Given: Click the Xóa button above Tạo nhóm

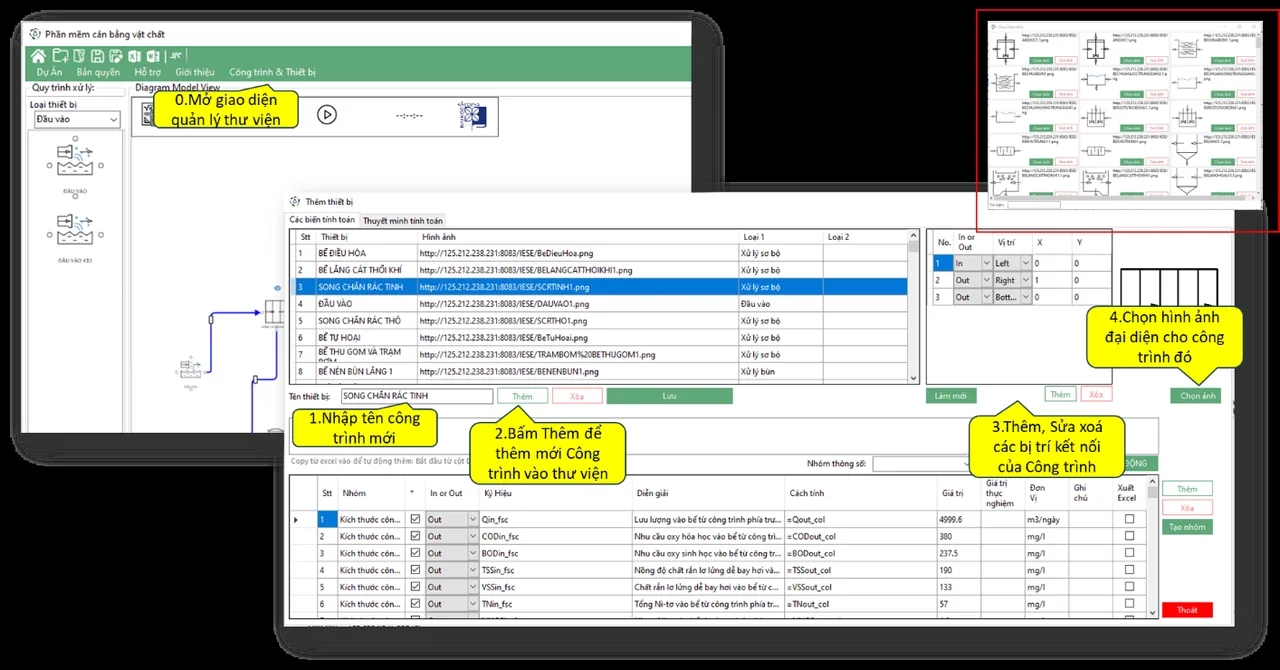Looking at the screenshot, I should [1187, 508].
